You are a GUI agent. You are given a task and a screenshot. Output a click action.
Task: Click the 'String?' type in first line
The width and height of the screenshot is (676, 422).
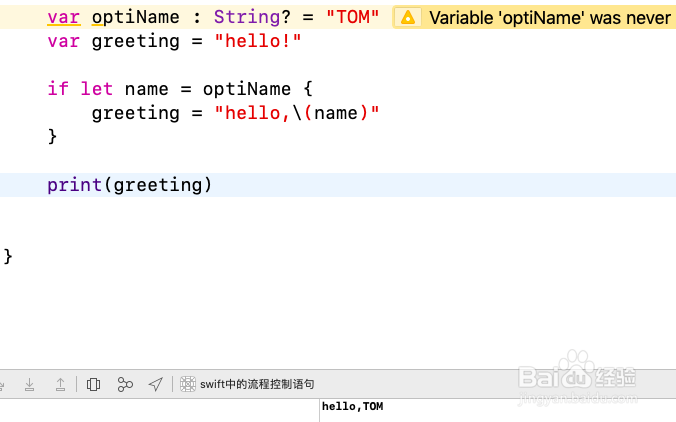tap(252, 17)
